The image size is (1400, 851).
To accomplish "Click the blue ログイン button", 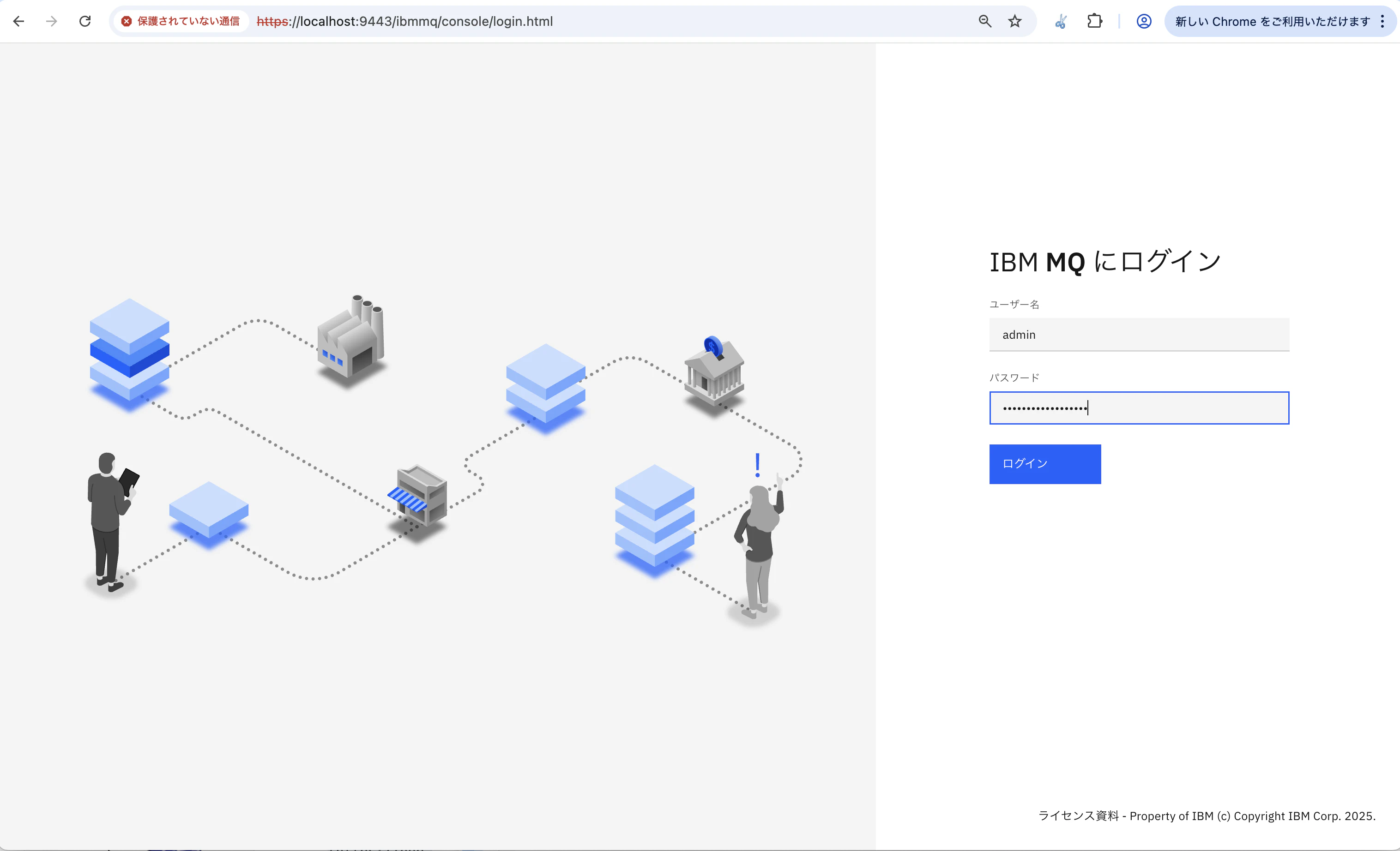I will [x=1045, y=464].
